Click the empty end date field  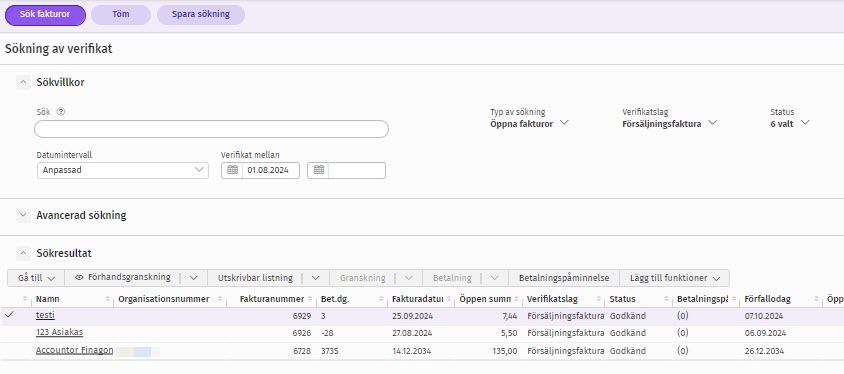pos(356,170)
